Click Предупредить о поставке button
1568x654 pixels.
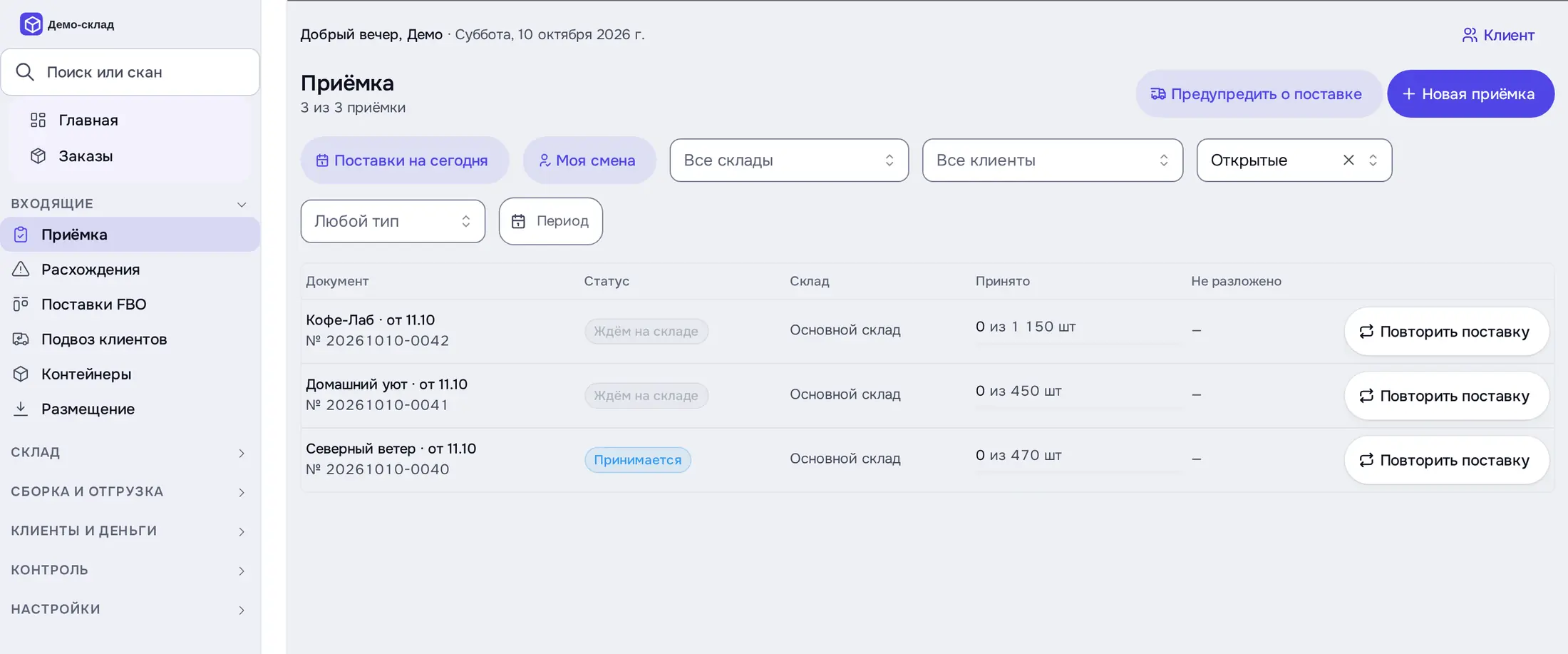[1259, 93]
